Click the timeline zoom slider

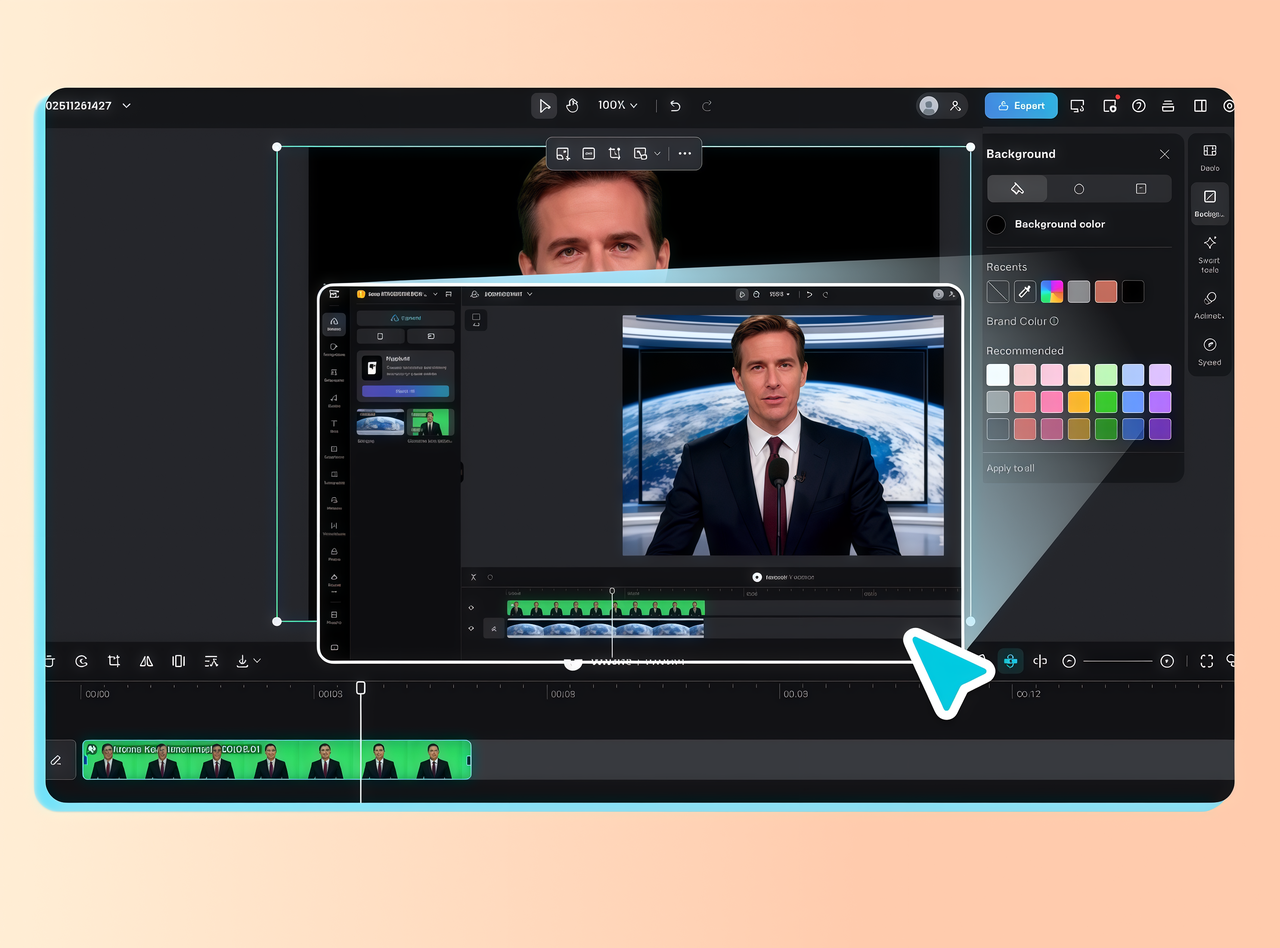click(1118, 661)
